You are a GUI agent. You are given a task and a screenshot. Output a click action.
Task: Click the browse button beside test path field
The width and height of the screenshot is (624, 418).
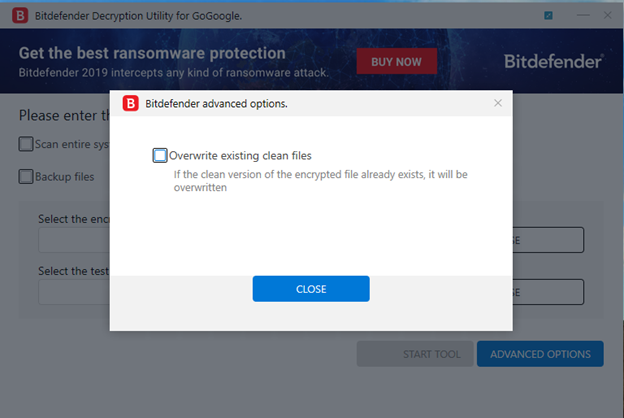pos(548,292)
